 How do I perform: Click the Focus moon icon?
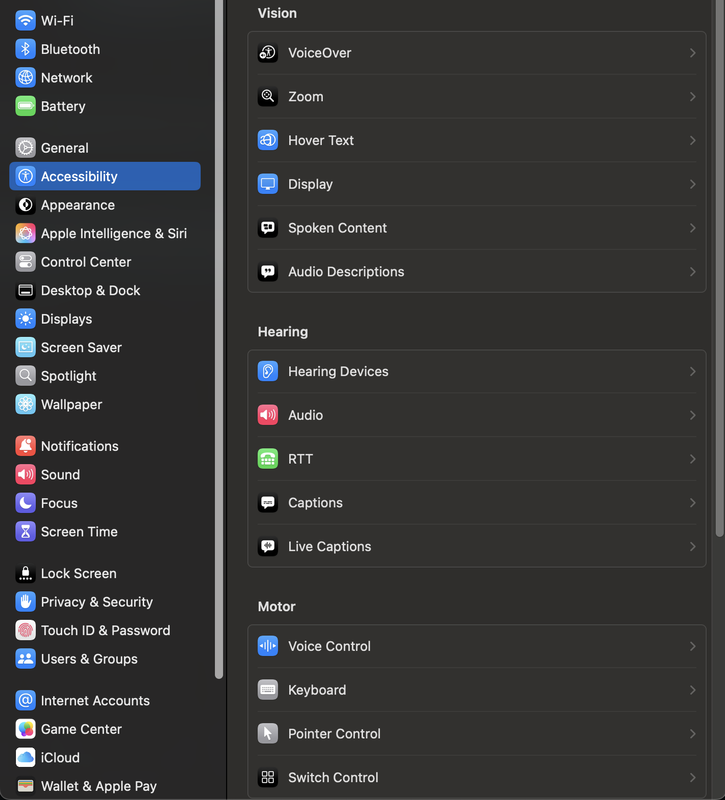point(26,503)
